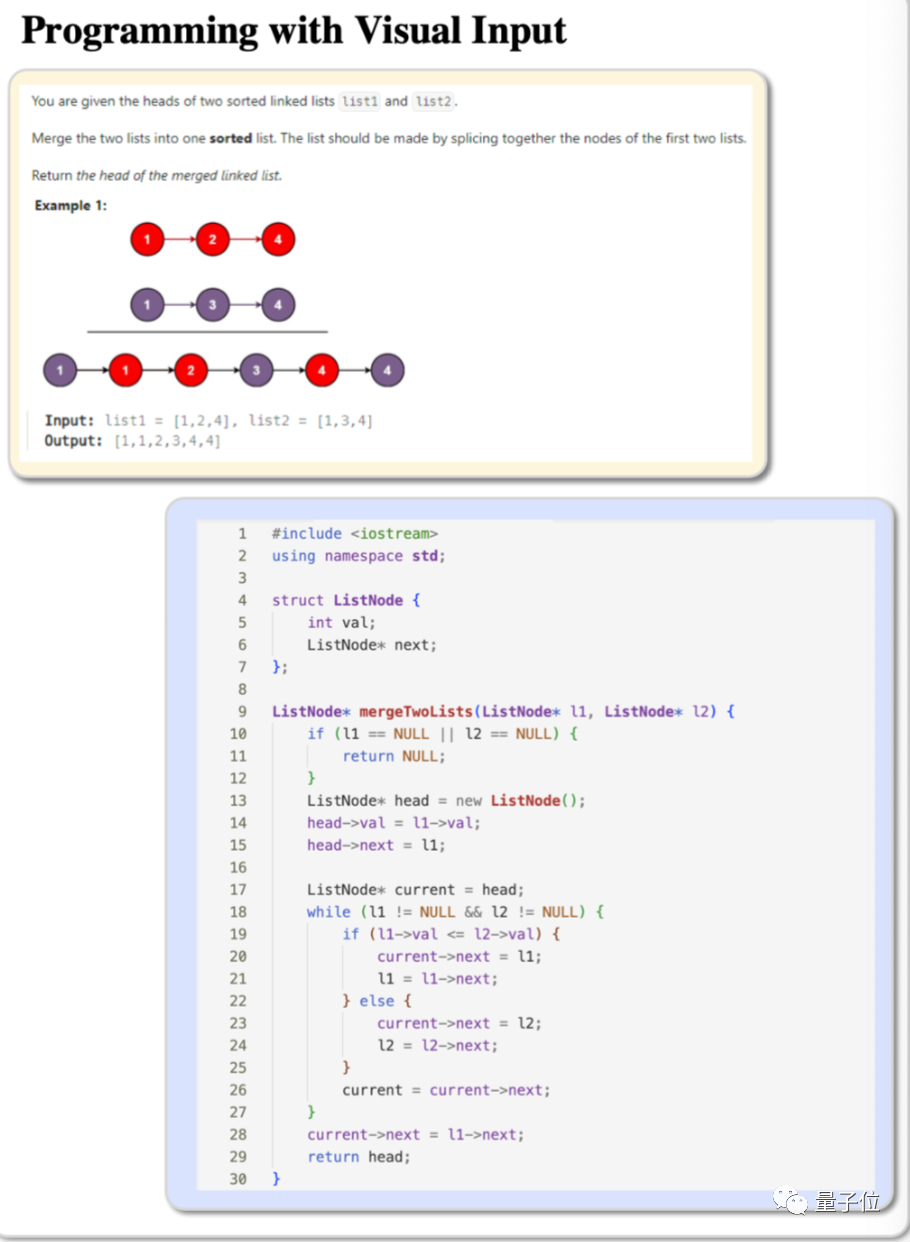Click line number 30 in the code gutter
Screen dimensions: 910x1242
(x=238, y=1179)
